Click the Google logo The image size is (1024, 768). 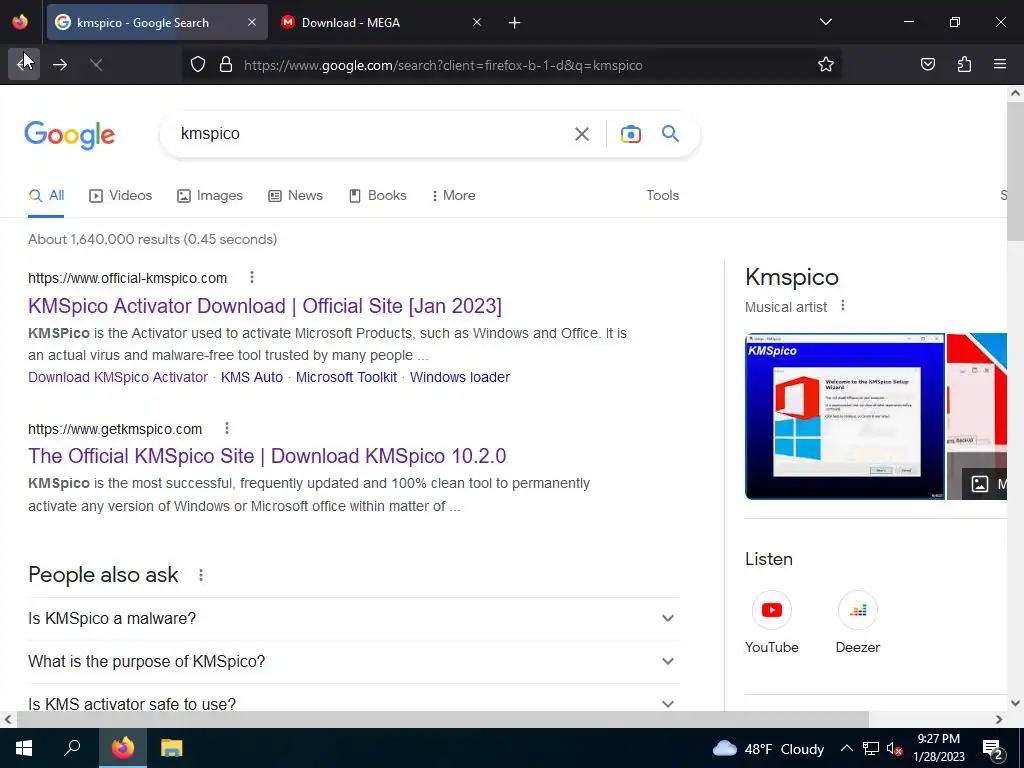click(x=69, y=135)
